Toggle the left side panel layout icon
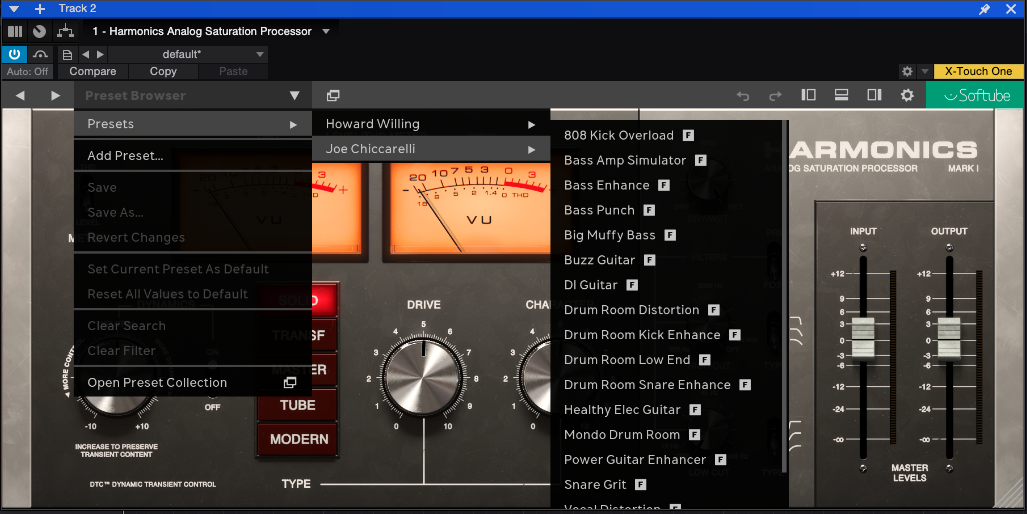Screen dimensions: 1027x514 click(808, 95)
